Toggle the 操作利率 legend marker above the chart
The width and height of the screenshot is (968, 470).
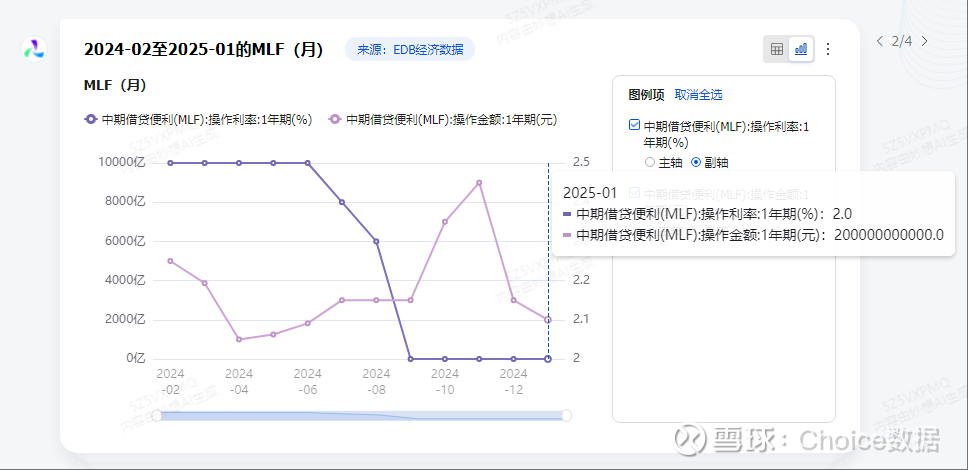click(91, 120)
